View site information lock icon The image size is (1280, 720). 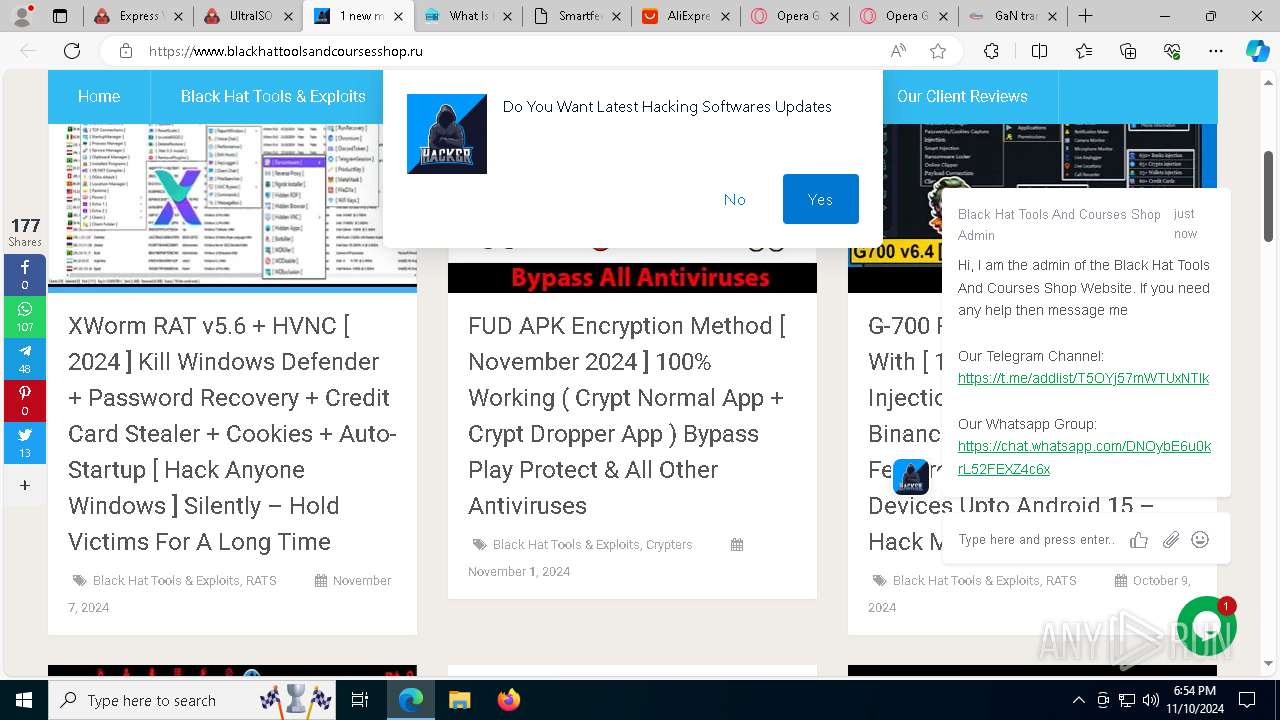pos(126,51)
